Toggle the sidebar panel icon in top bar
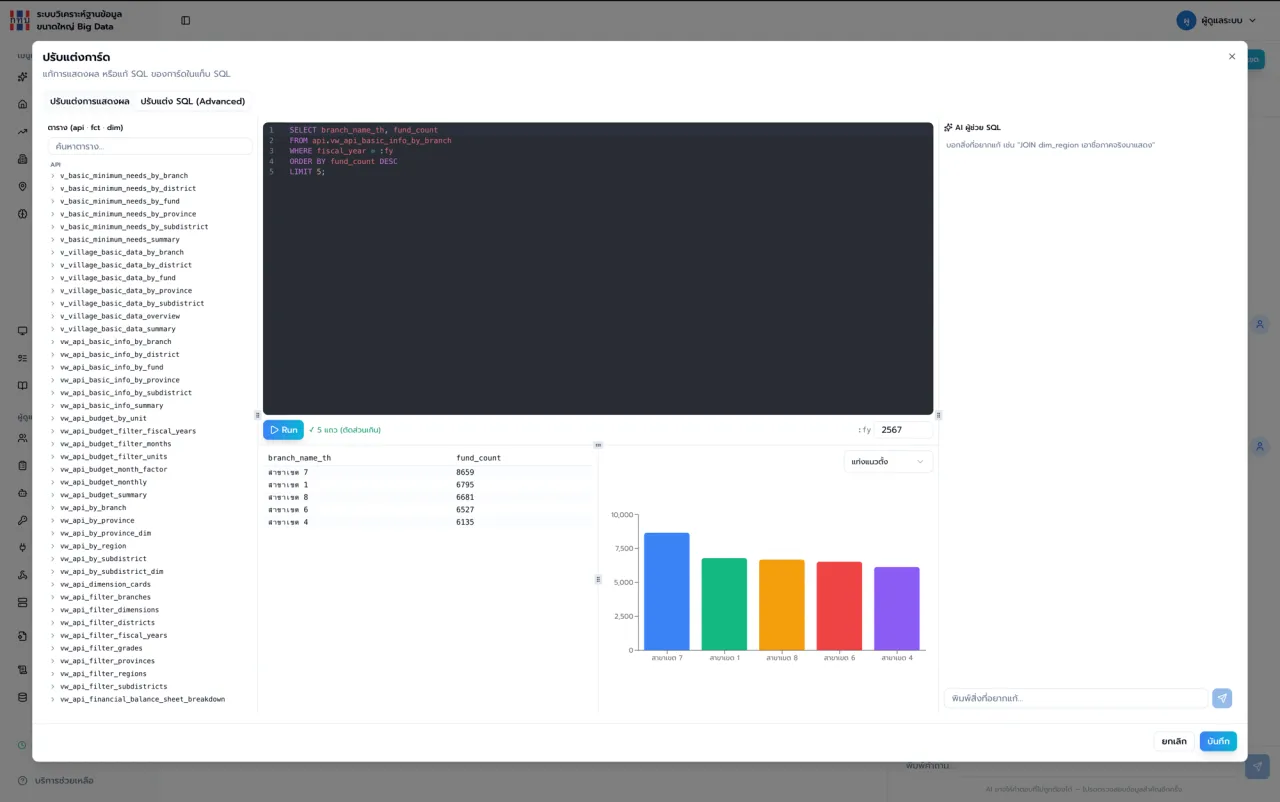 point(185,20)
